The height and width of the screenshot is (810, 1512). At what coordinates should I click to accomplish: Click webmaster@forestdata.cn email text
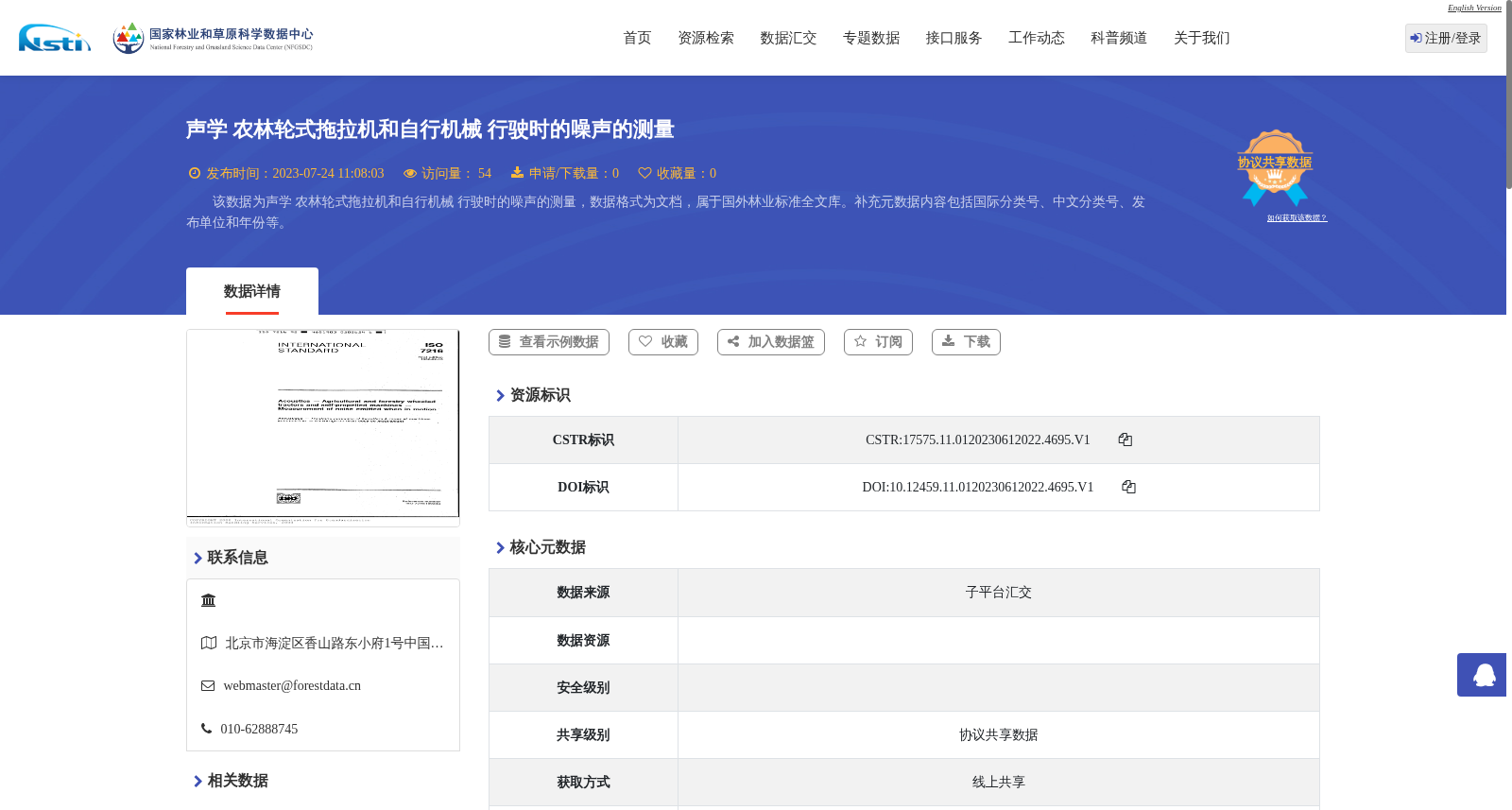(292, 686)
